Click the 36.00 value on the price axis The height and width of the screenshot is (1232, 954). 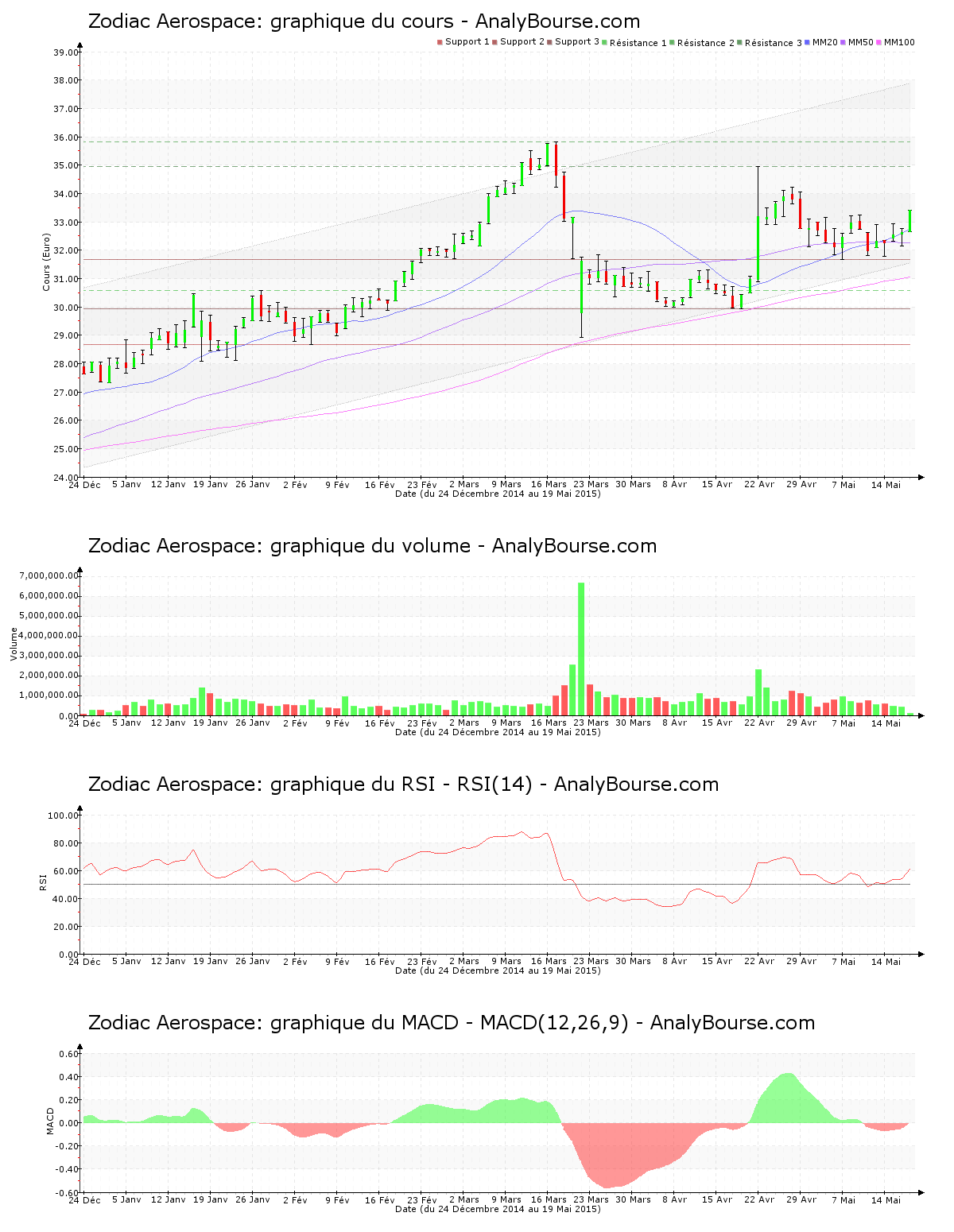tap(65, 138)
